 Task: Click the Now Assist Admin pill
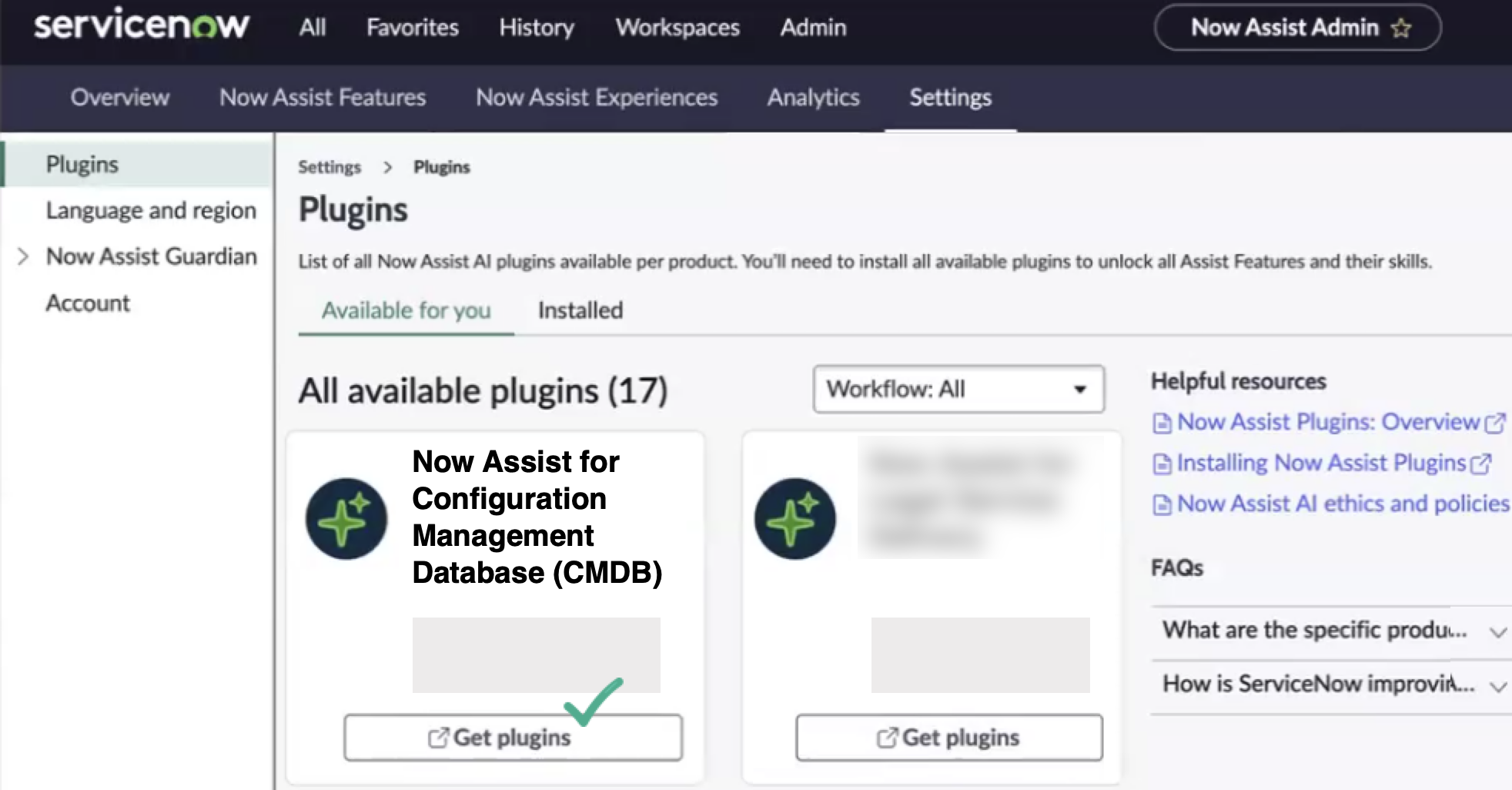coord(1297,28)
